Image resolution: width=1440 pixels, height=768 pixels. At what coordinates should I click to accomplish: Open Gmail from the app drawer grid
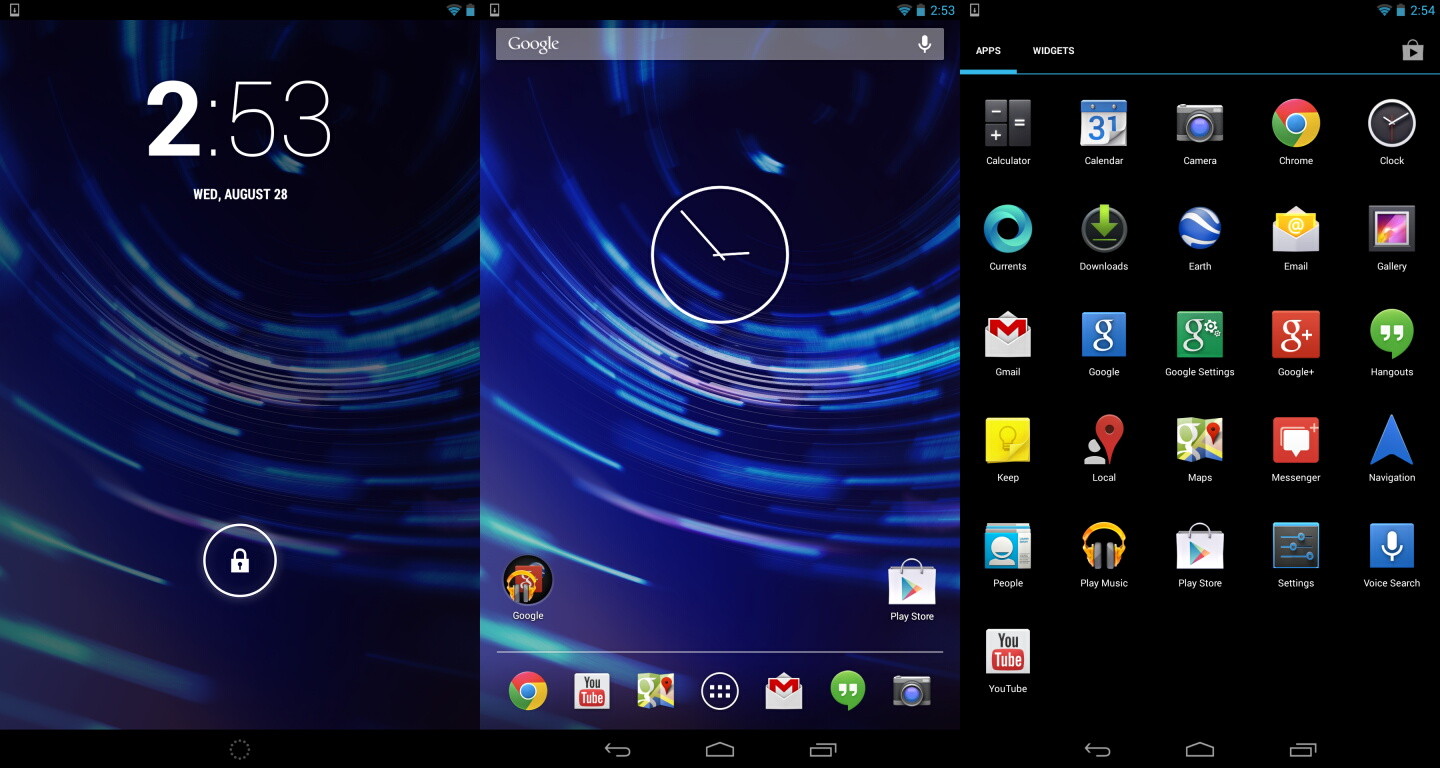(1008, 335)
